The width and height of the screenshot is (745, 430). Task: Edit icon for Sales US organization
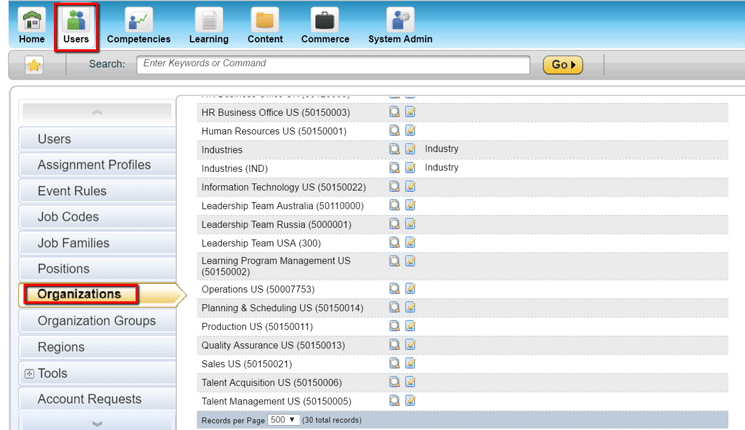[410, 364]
